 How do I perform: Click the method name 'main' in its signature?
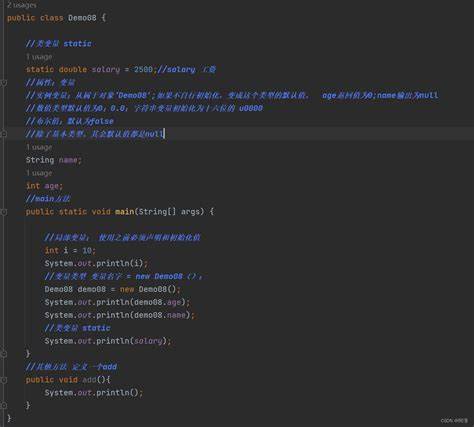tap(125, 212)
